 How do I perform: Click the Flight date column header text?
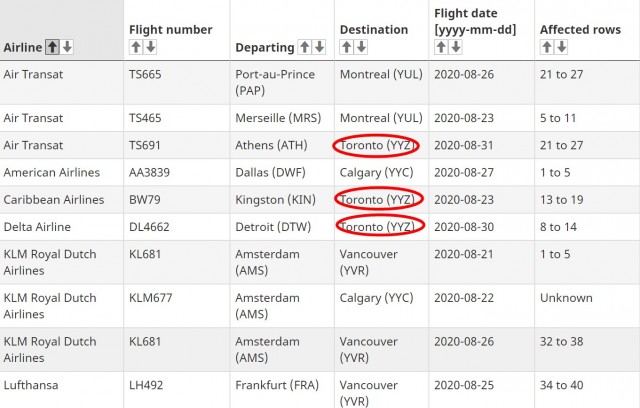pos(475,21)
